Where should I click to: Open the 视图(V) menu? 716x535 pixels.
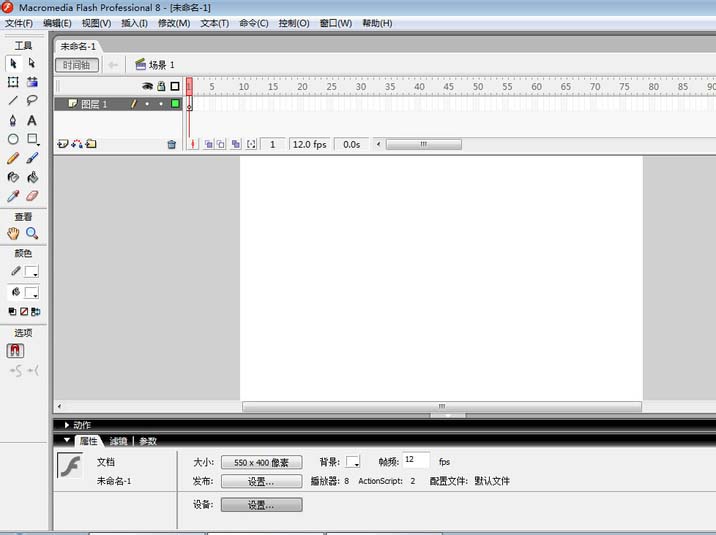pyautogui.click(x=96, y=23)
